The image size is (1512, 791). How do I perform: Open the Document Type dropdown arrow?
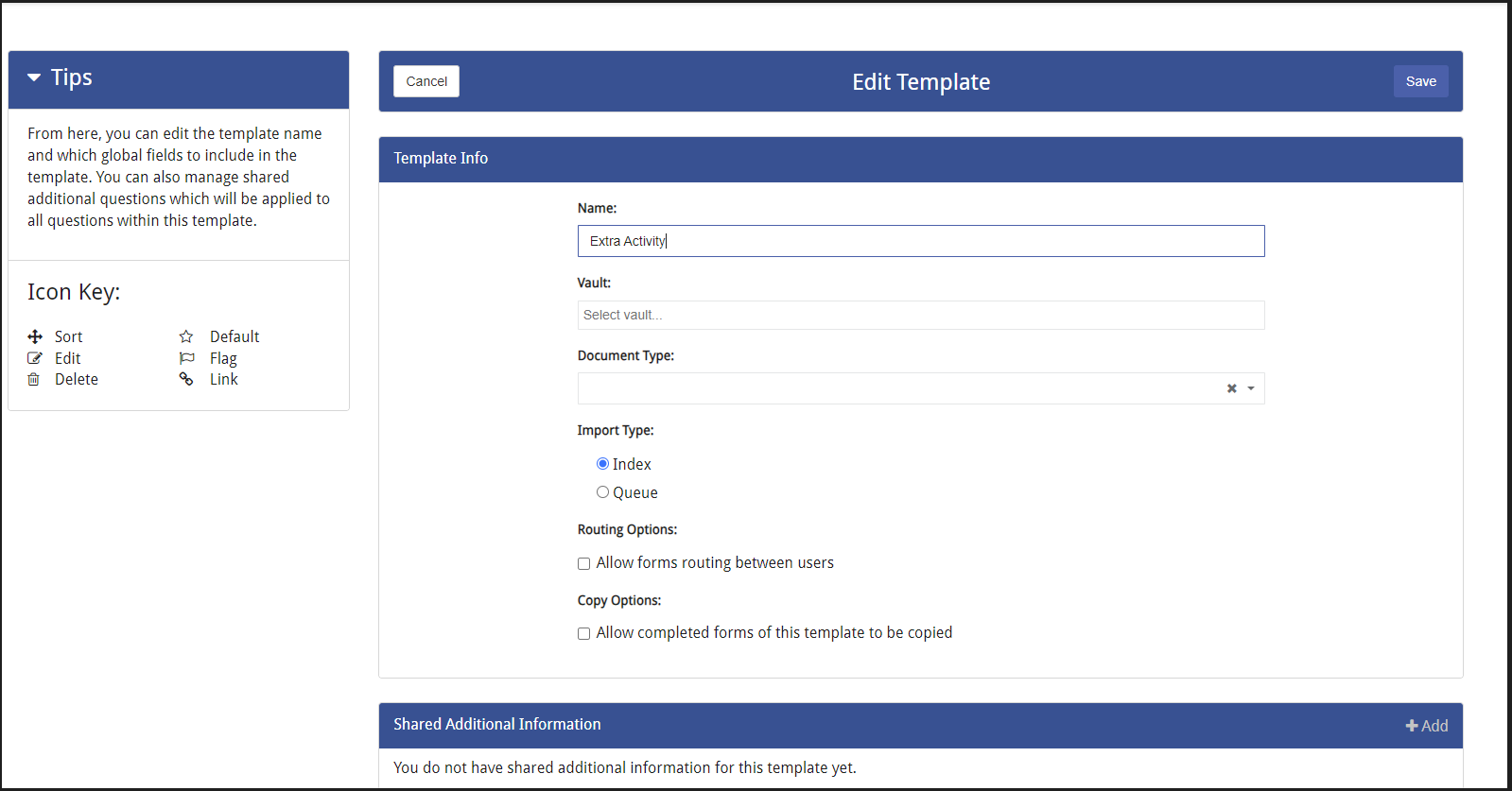click(x=1251, y=388)
